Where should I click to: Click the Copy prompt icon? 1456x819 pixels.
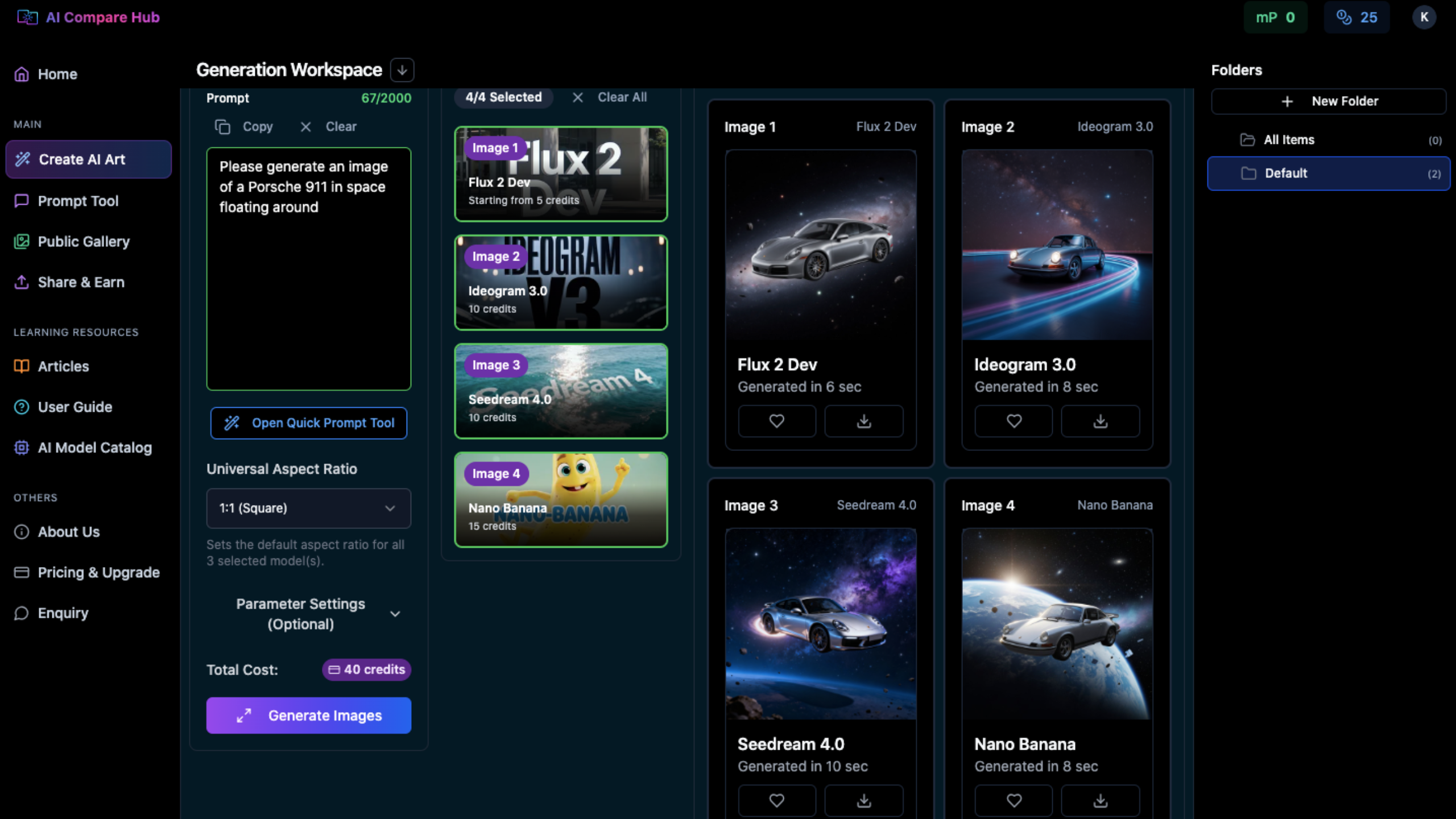(222, 127)
